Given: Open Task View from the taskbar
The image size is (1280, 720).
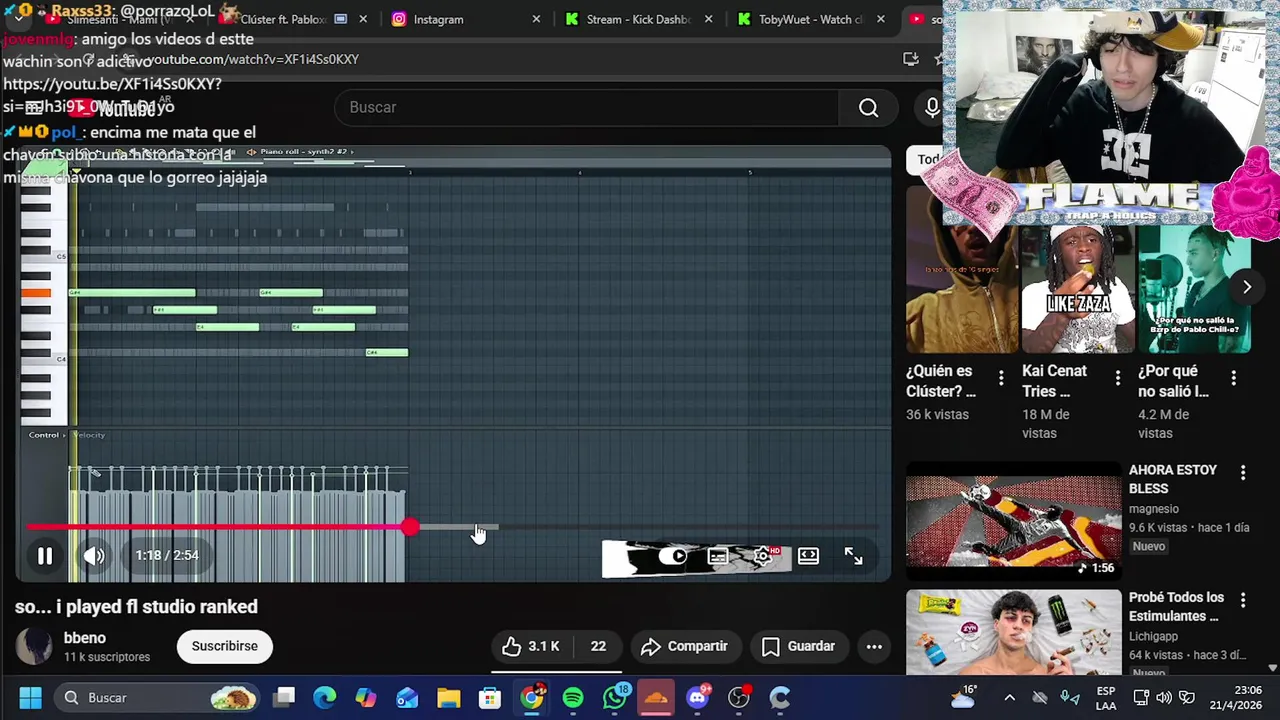Looking at the screenshot, I should (284, 698).
